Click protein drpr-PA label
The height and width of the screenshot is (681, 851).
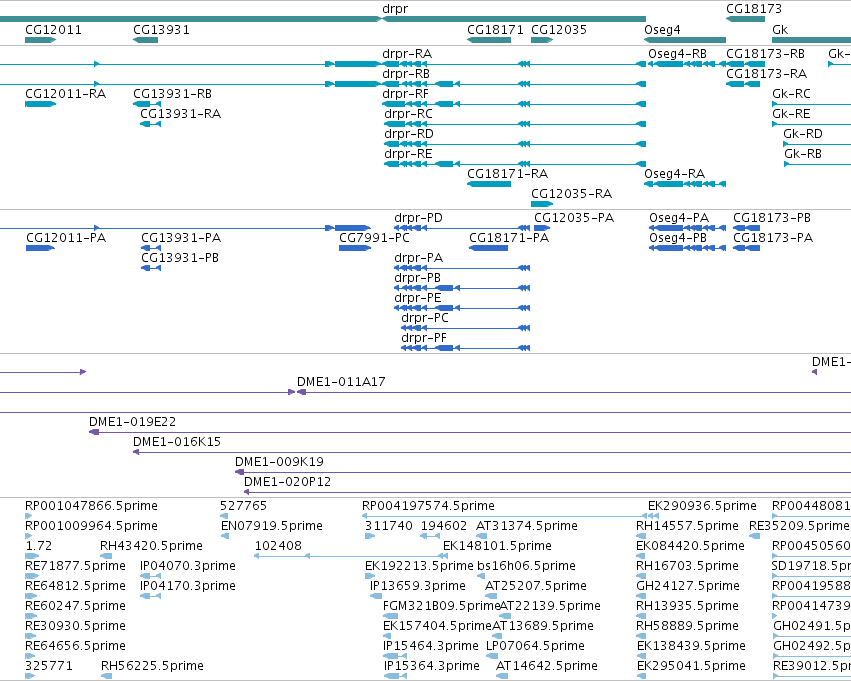pyautogui.click(x=418, y=258)
